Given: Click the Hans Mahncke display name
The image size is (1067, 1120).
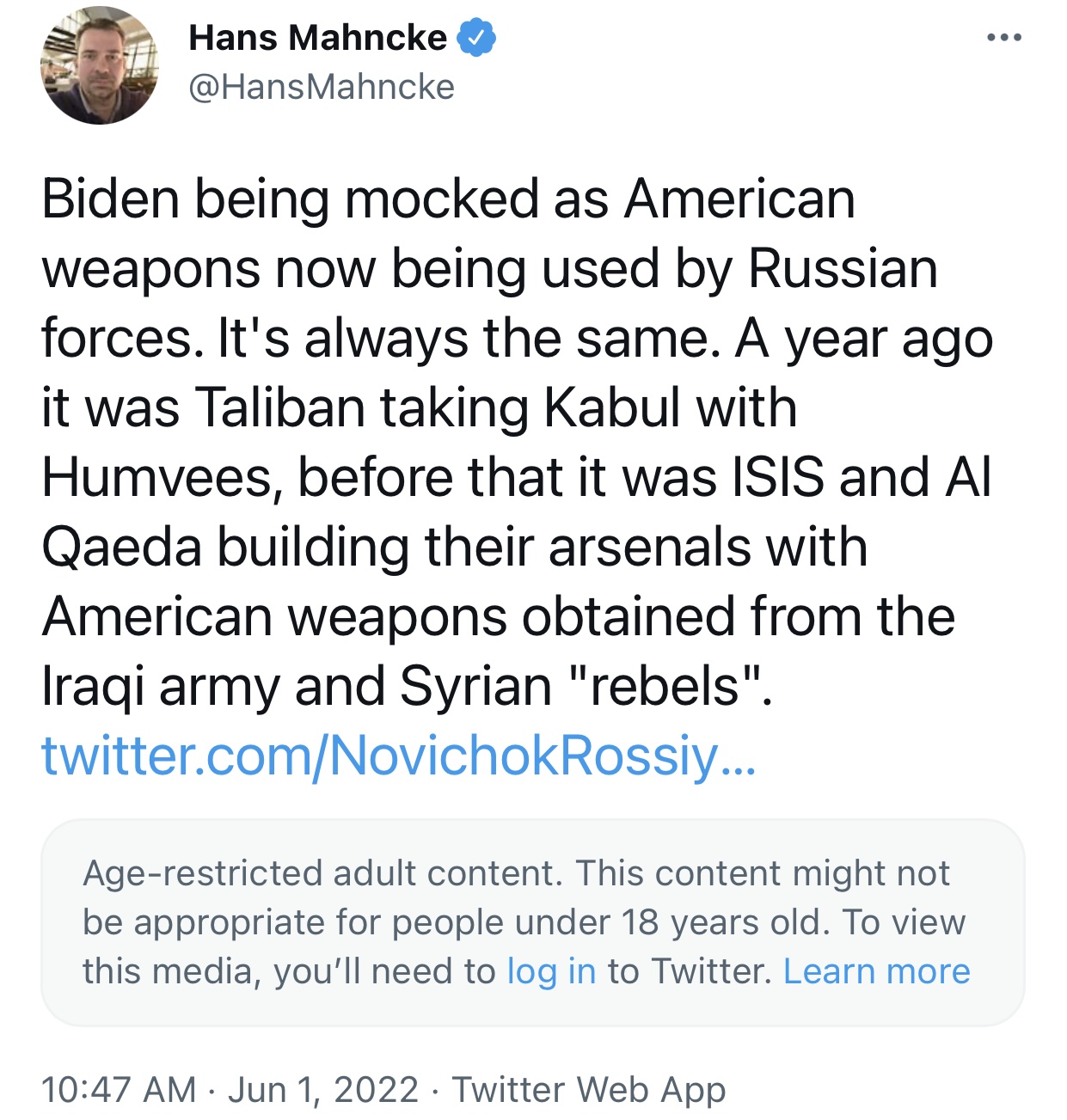Looking at the screenshot, I should point(318,38).
